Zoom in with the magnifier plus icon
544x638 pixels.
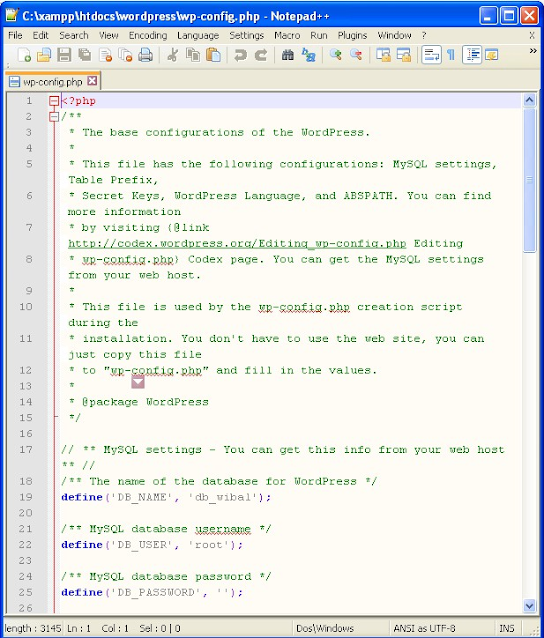336,55
